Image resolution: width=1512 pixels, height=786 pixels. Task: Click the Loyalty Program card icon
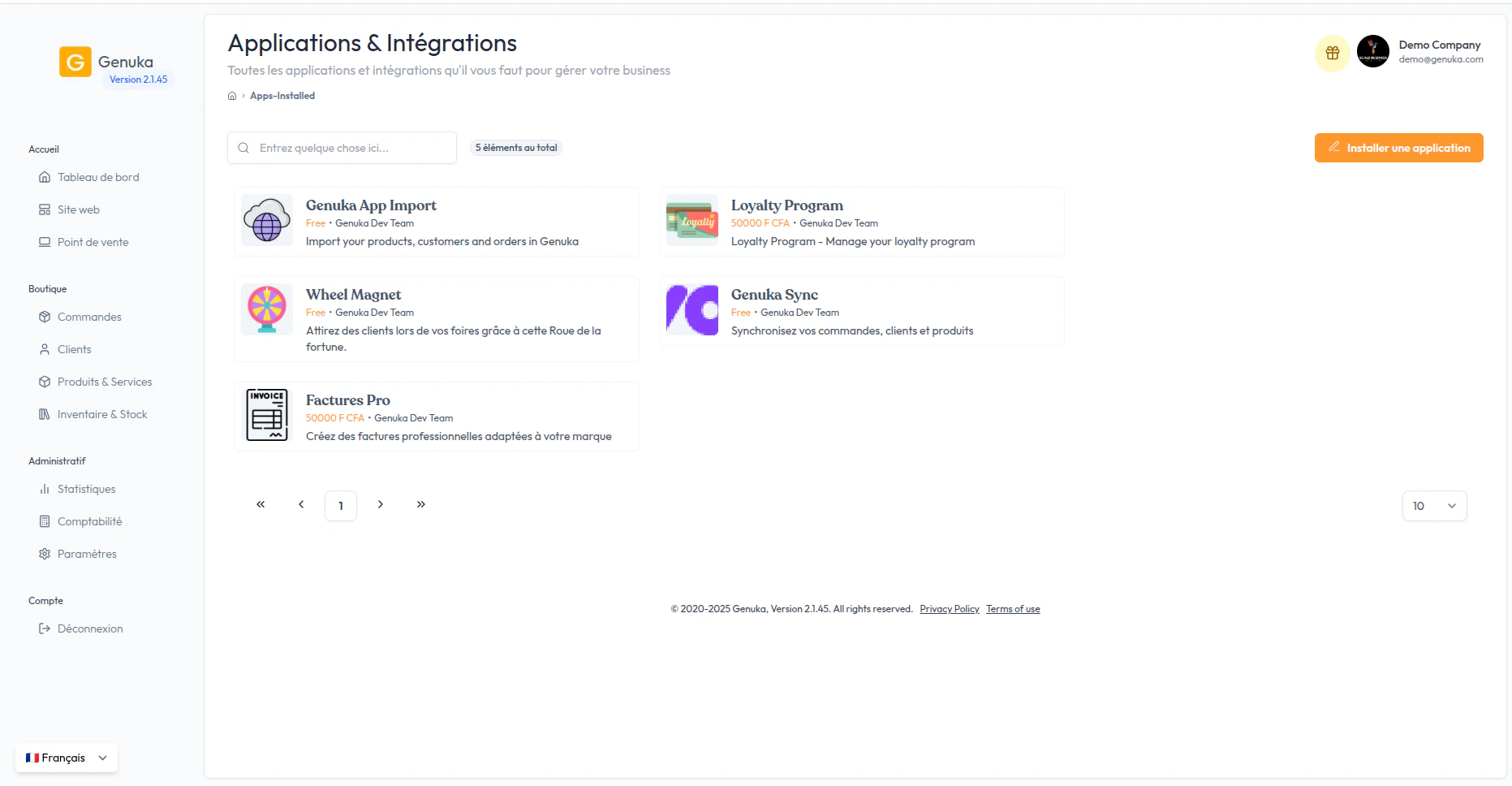pyautogui.click(x=692, y=219)
